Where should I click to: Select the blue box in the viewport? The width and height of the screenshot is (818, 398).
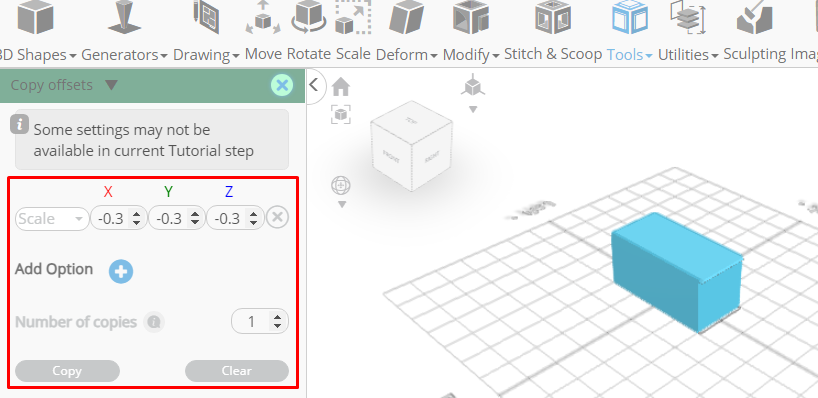(677, 271)
